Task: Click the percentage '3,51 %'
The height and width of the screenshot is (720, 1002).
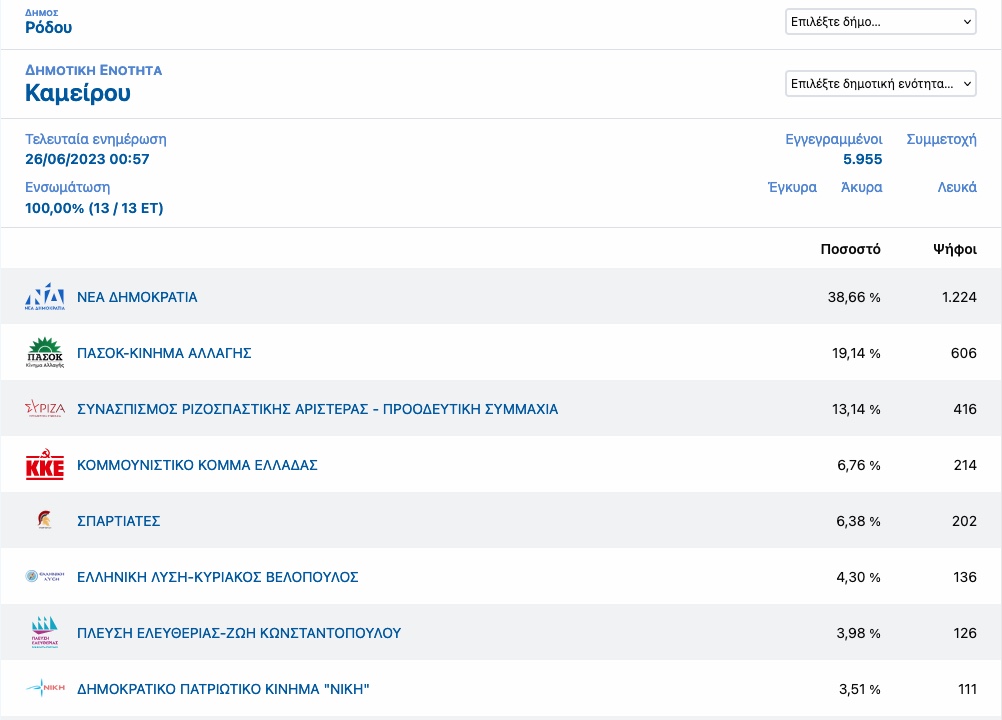Action: coord(859,689)
